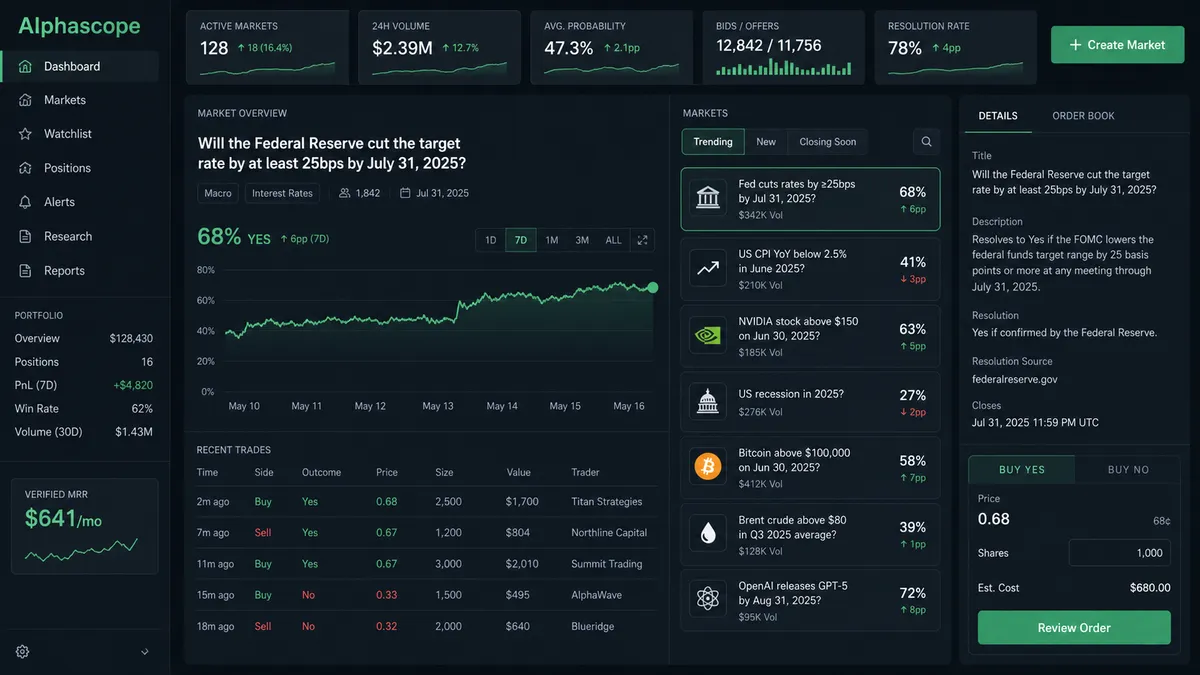Click the PnL (7D) +$4,820 row
Image resolution: width=1200 pixels, height=675 pixels.
[84, 385]
